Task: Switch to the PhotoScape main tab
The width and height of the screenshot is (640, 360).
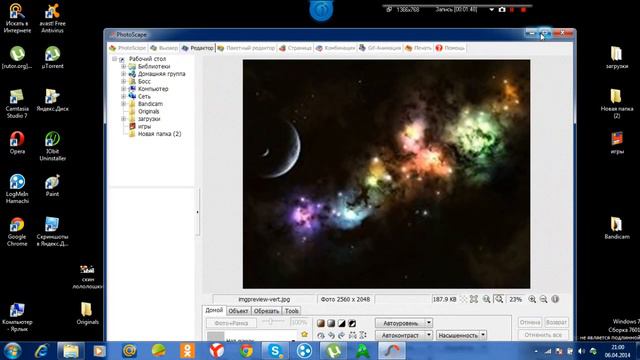Action: [x=127, y=48]
